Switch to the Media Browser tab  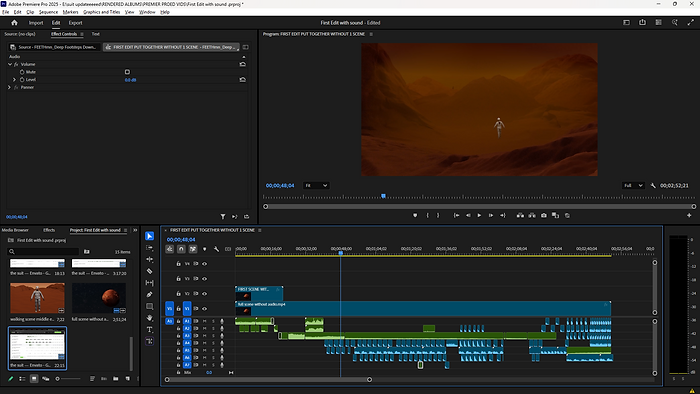15,230
